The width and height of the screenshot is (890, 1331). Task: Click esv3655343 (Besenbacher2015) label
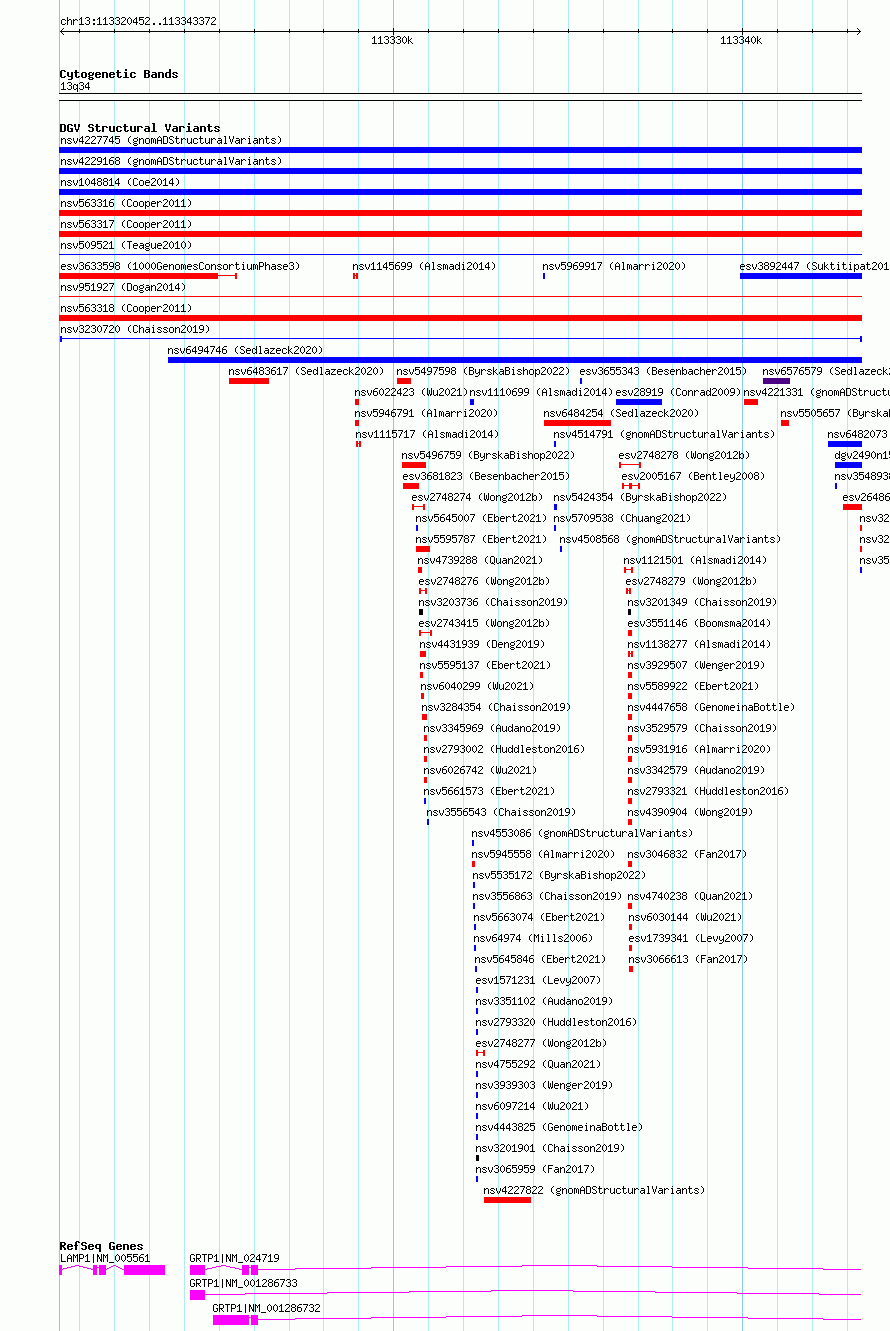pyautogui.click(x=663, y=371)
